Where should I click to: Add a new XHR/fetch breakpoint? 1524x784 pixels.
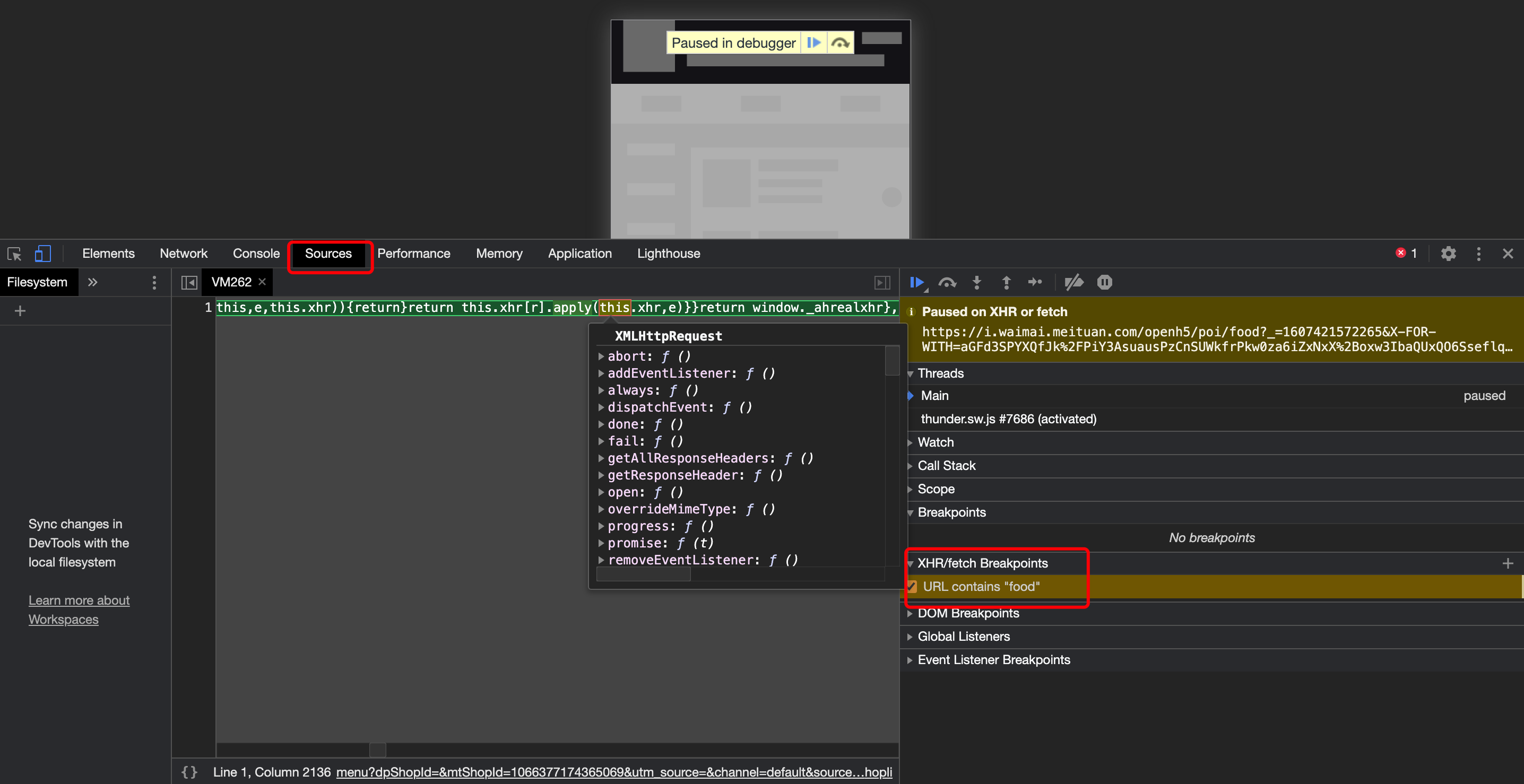pyautogui.click(x=1508, y=563)
